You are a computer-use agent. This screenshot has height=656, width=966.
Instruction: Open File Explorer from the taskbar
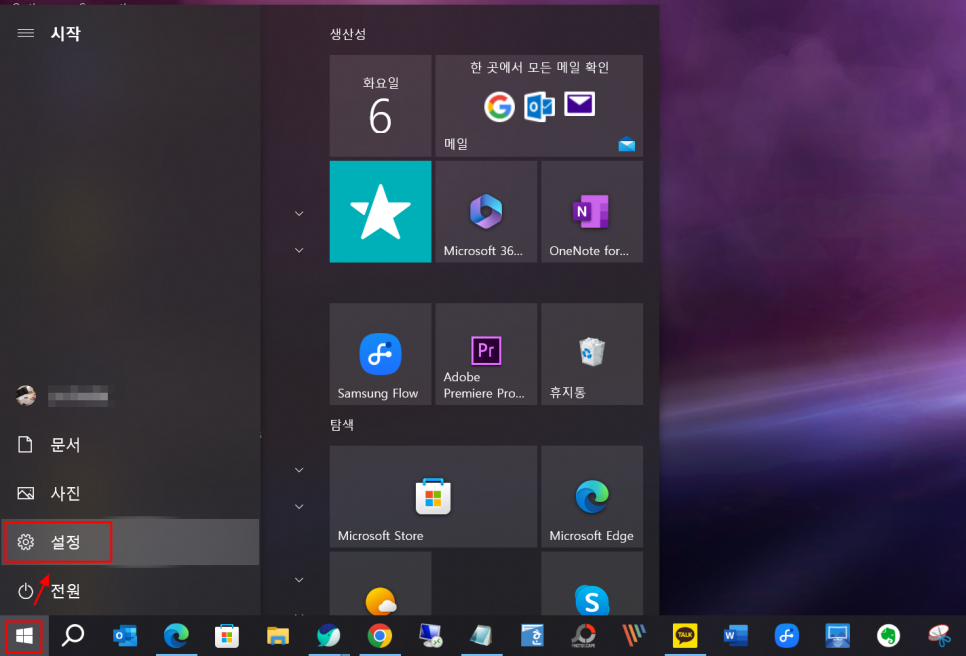coord(278,635)
